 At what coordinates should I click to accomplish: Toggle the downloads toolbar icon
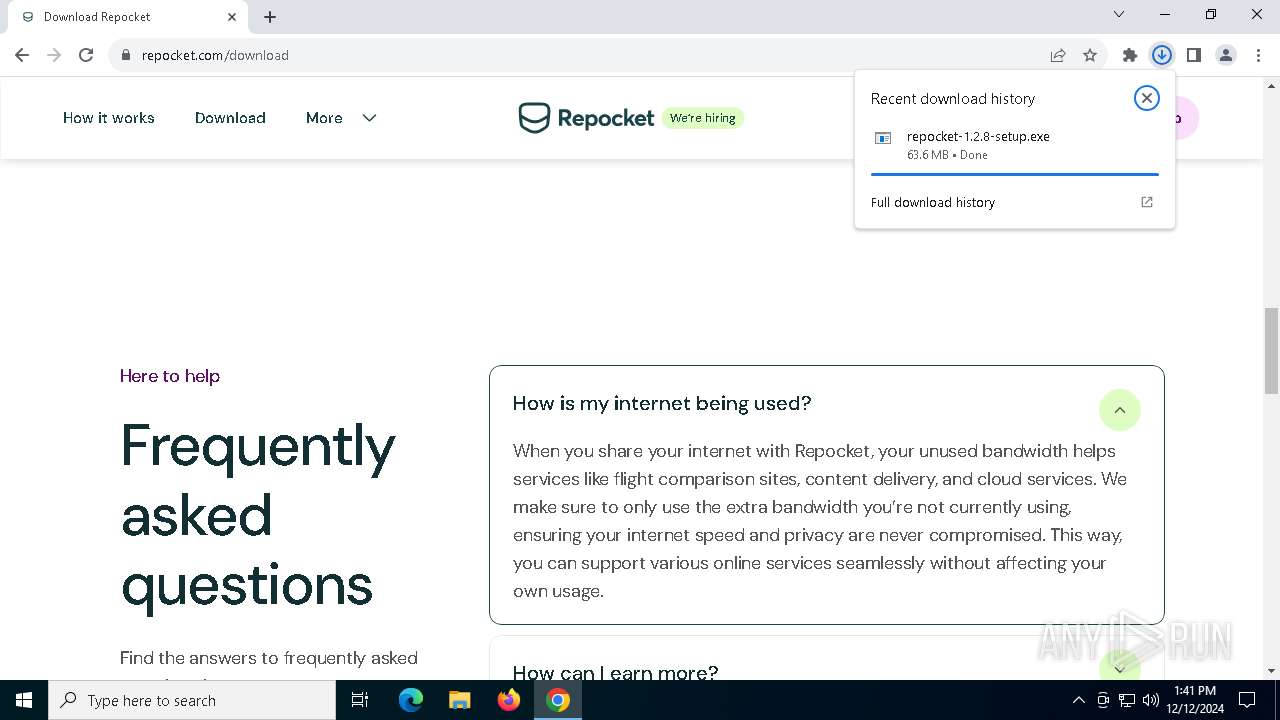pos(1162,55)
